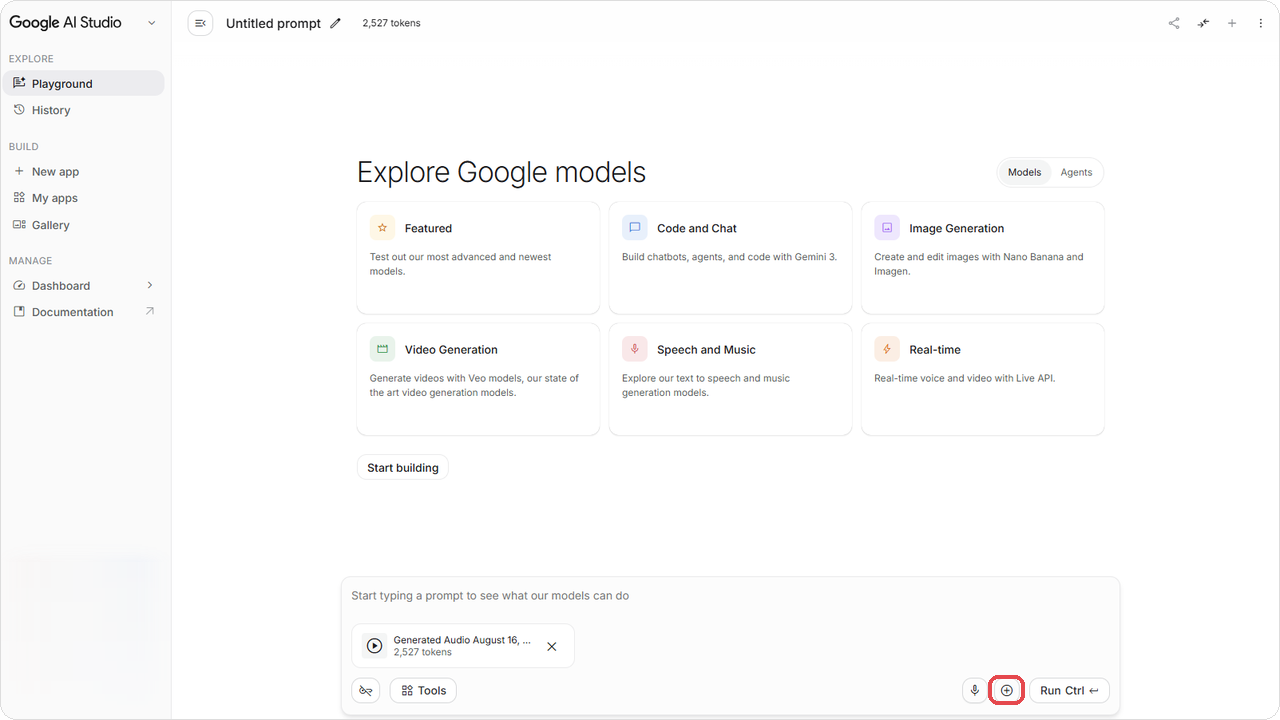
Task: Expand the Google AI Studio dropdown chevron
Action: (x=152, y=23)
